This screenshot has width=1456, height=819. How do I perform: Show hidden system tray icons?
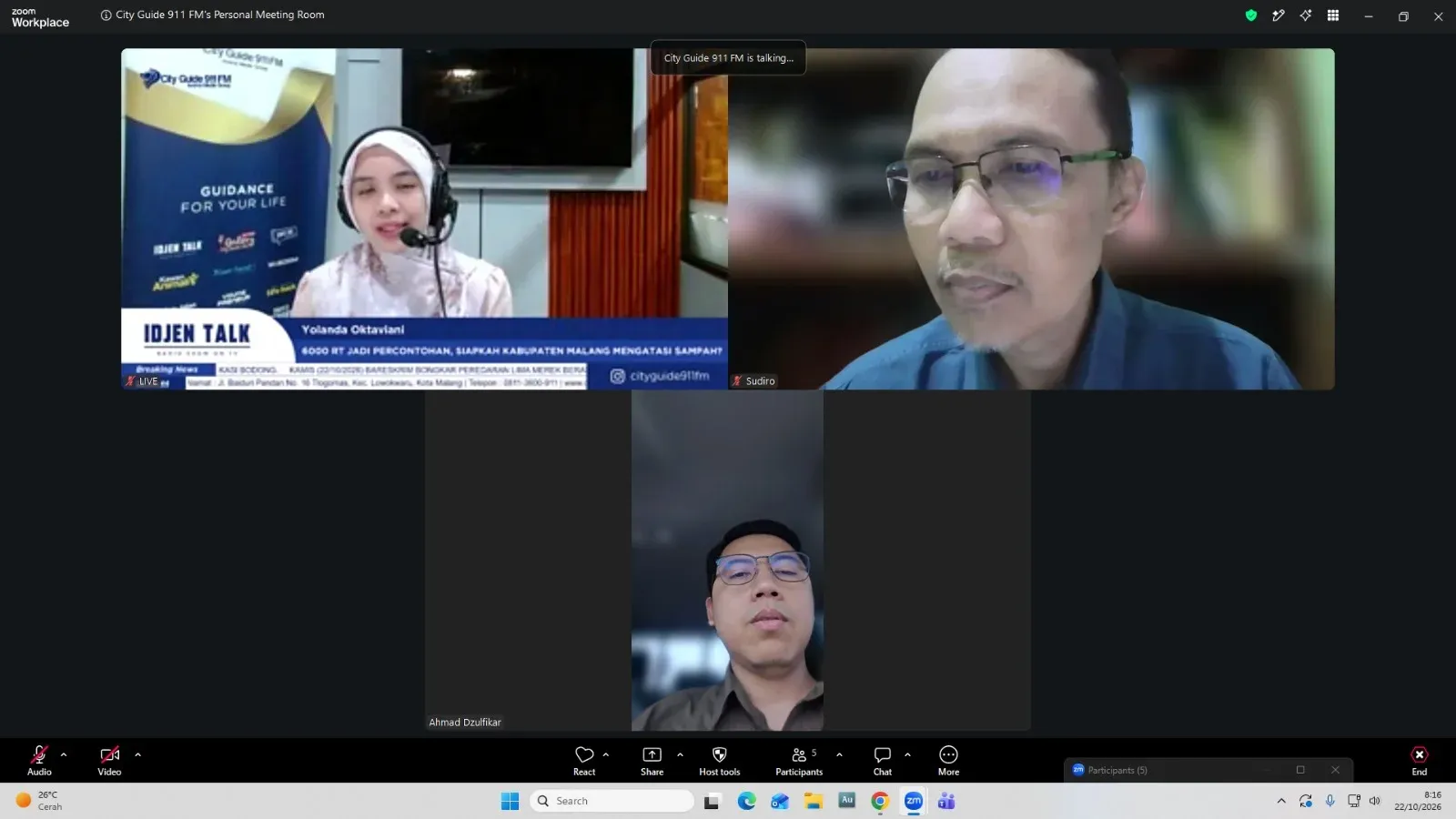point(1281,801)
